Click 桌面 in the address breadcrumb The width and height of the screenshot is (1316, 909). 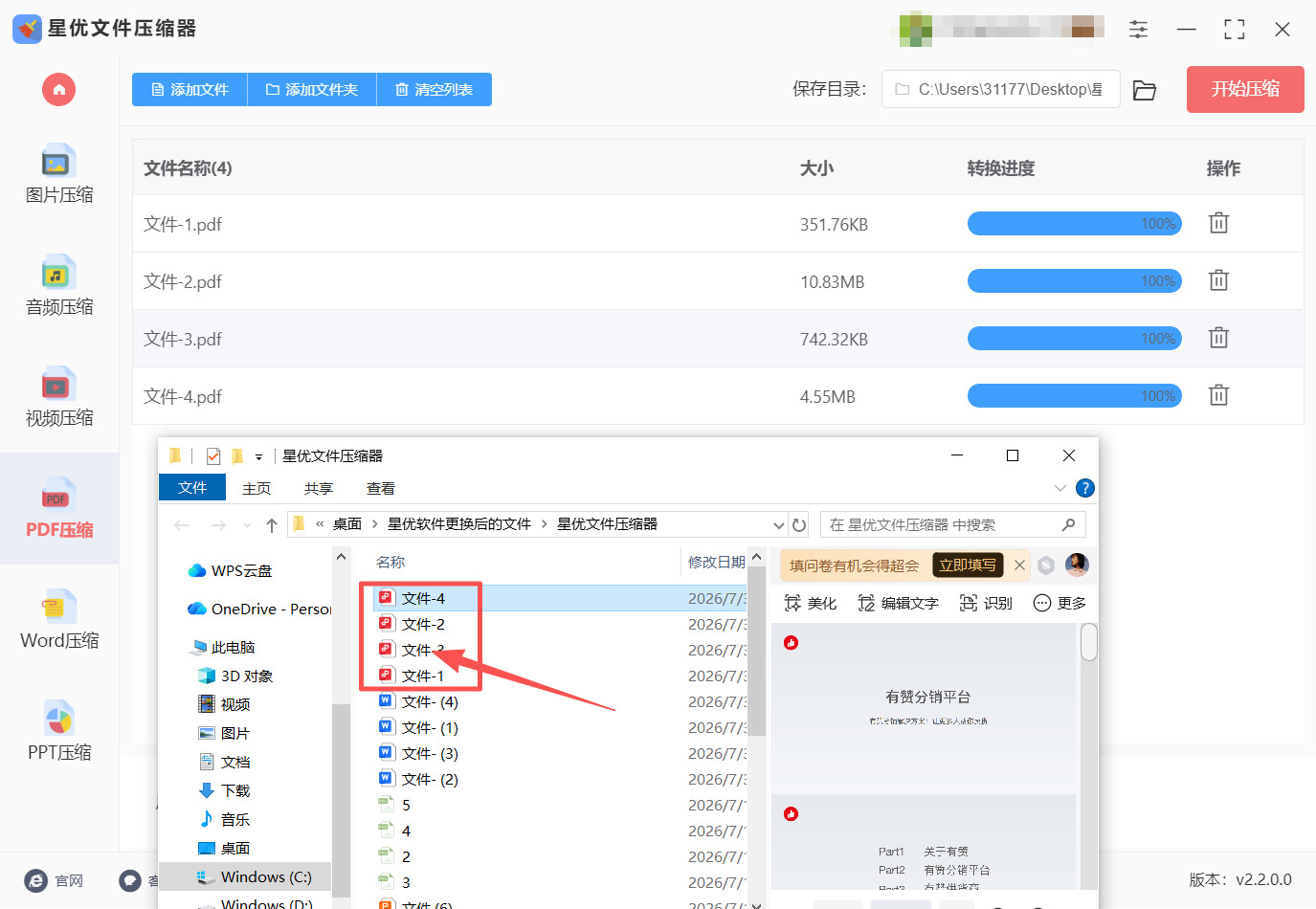pos(347,524)
